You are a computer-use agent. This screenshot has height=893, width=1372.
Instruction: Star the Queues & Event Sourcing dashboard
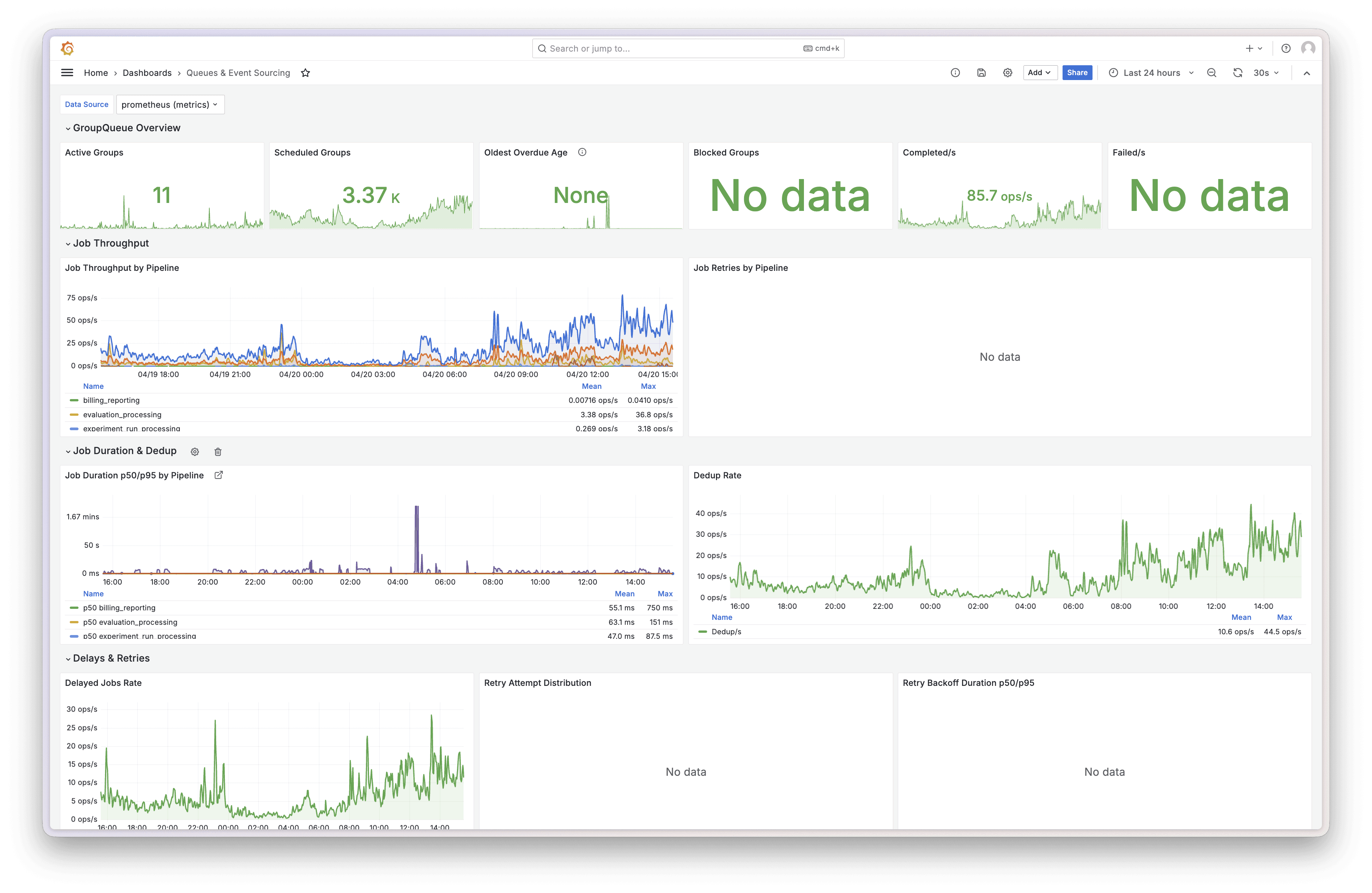click(306, 72)
